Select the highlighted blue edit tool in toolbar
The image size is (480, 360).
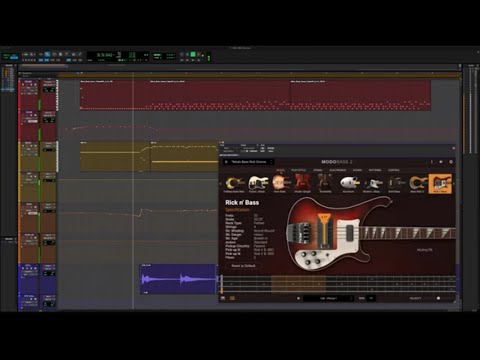(x=47, y=54)
